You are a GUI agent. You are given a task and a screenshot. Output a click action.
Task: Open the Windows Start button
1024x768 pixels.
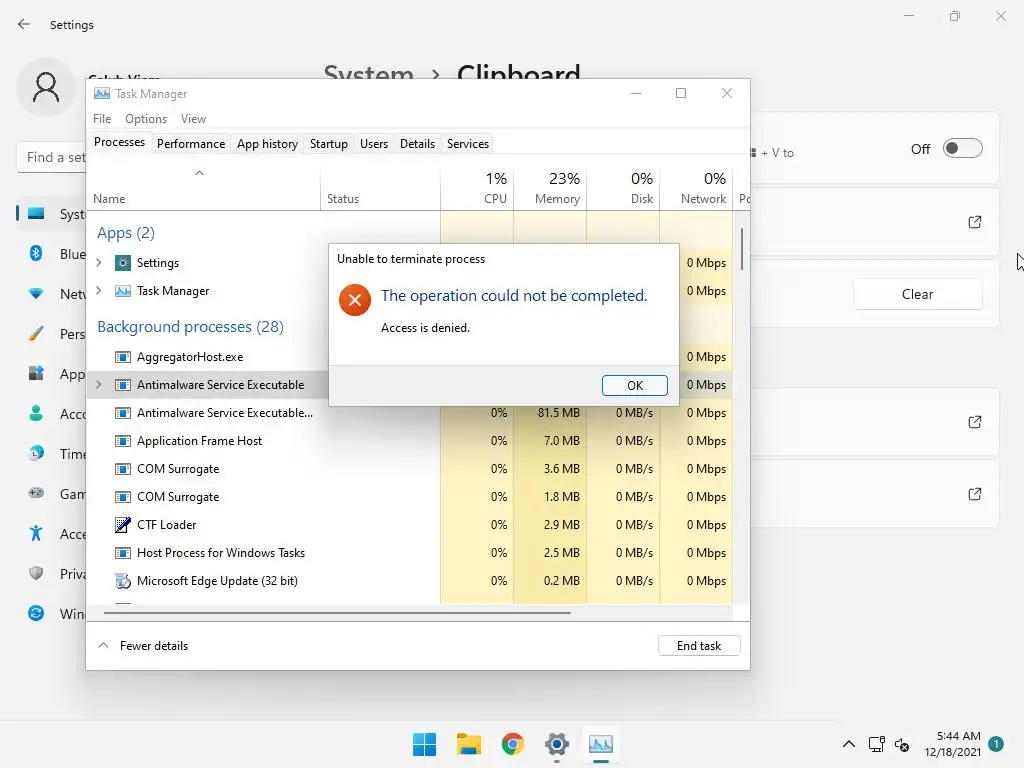click(424, 744)
